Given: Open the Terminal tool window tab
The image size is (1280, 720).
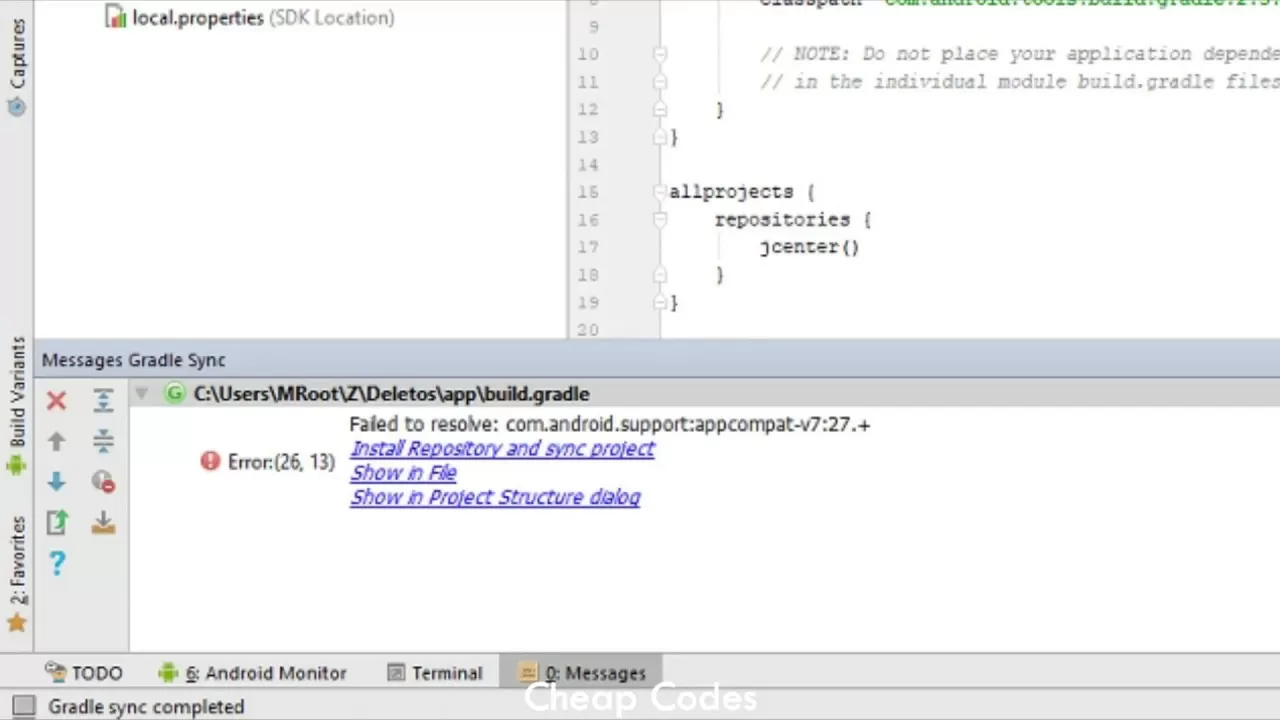Looking at the screenshot, I should pos(434,673).
